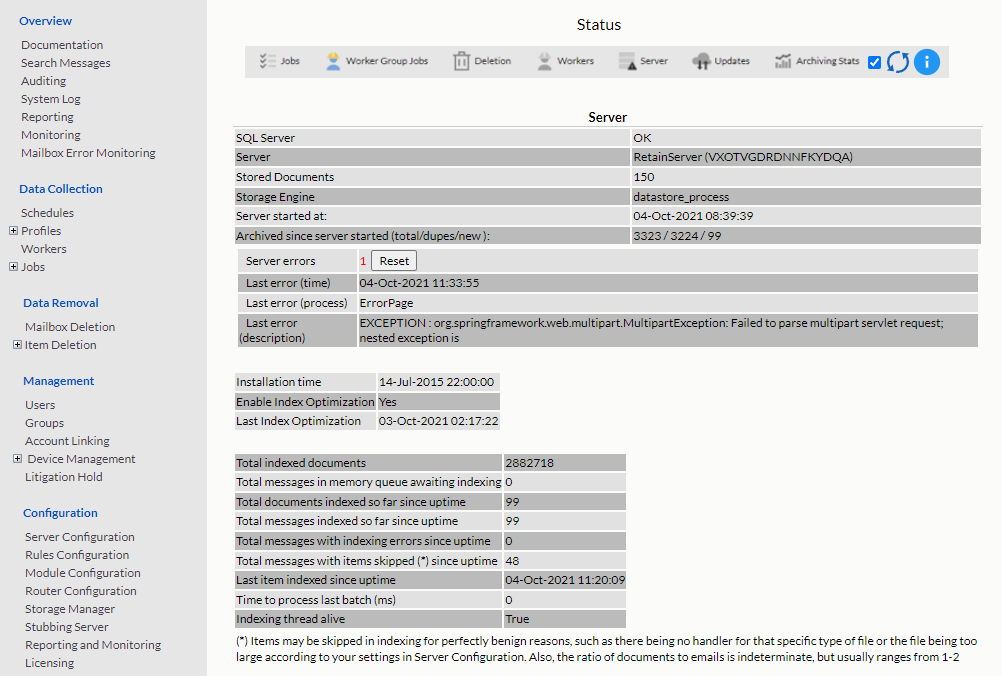Viewport: 1002px width, 676px height.
Task: Switch to the Jobs status tab label
Action: tap(290, 61)
